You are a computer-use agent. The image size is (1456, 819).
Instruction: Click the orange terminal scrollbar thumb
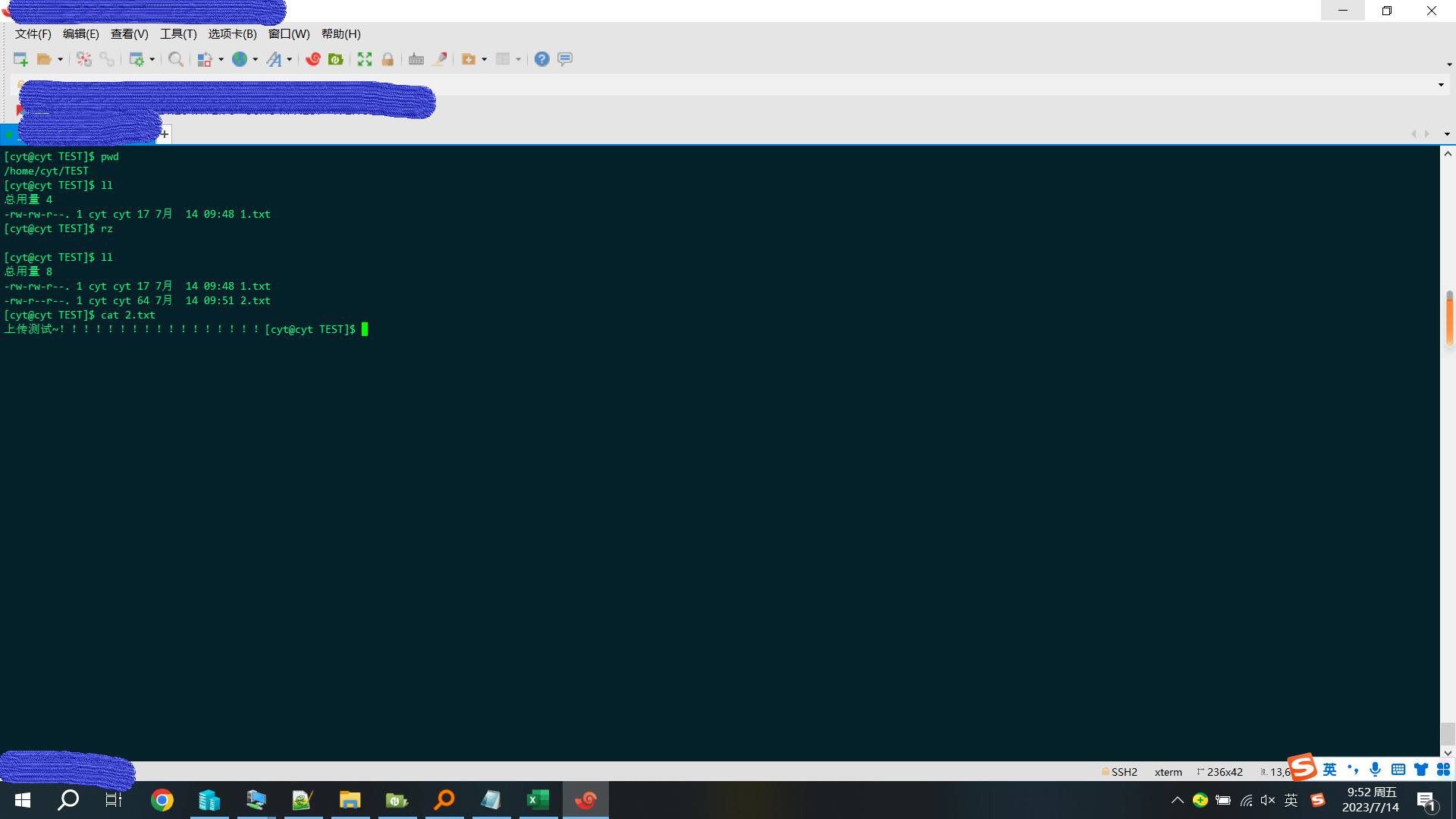click(1449, 318)
